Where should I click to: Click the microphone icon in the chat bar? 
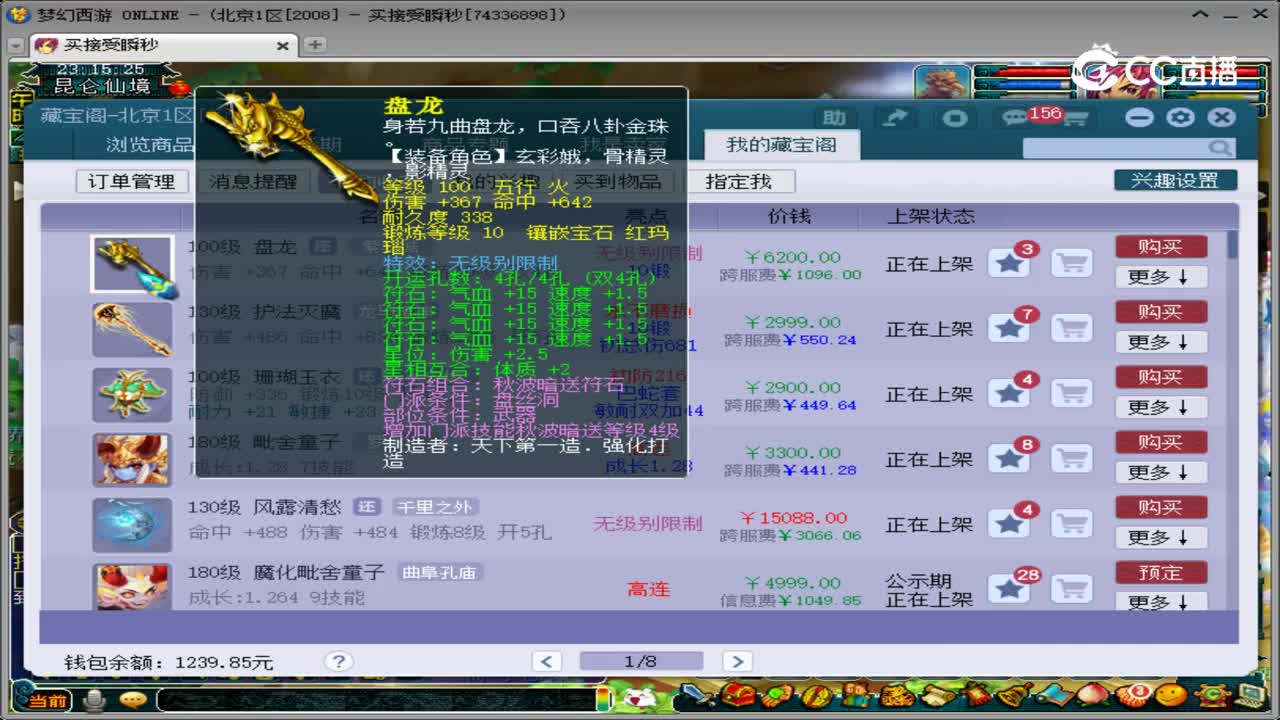96,699
